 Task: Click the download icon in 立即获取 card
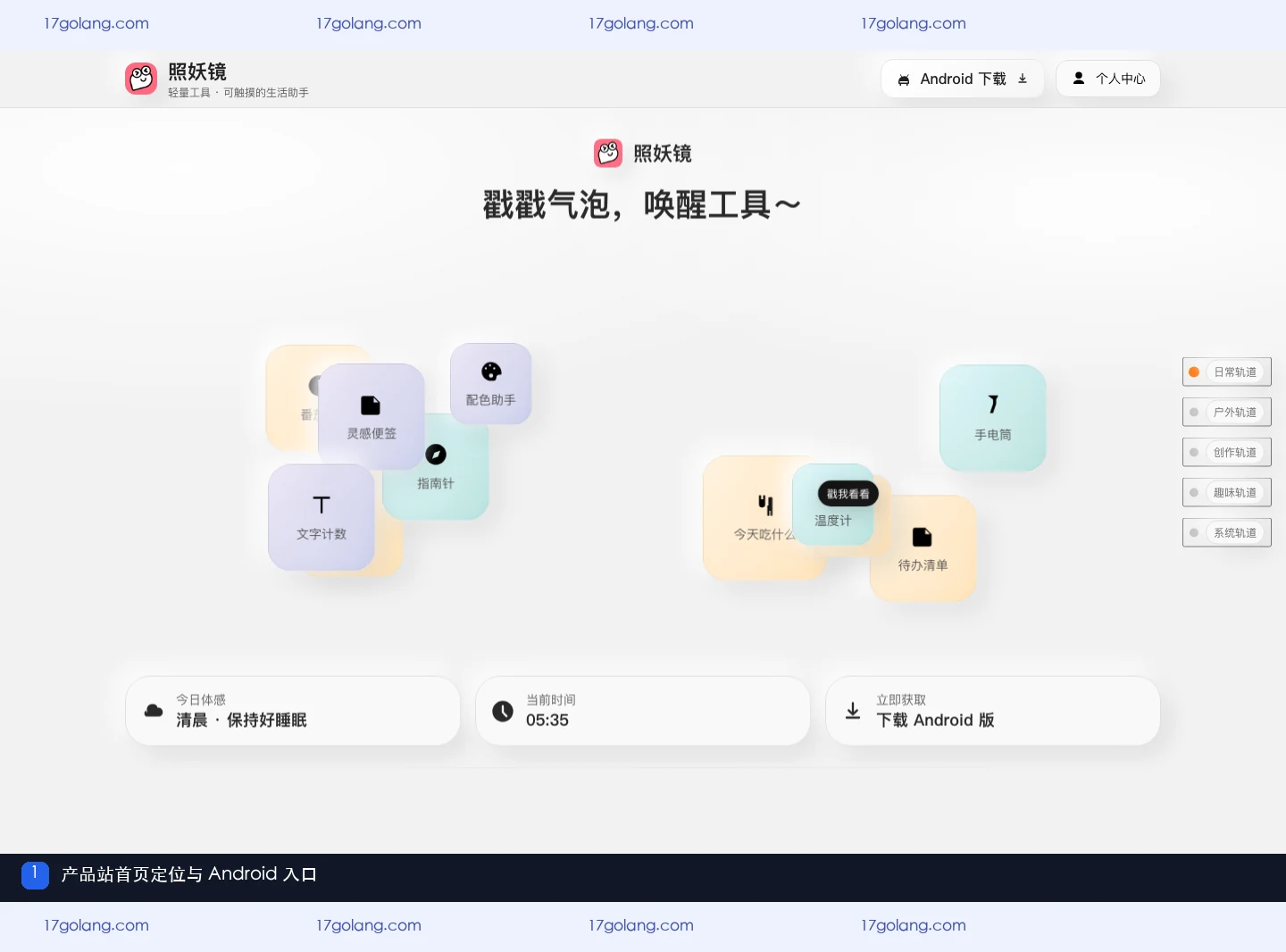click(x=853, y=711)
